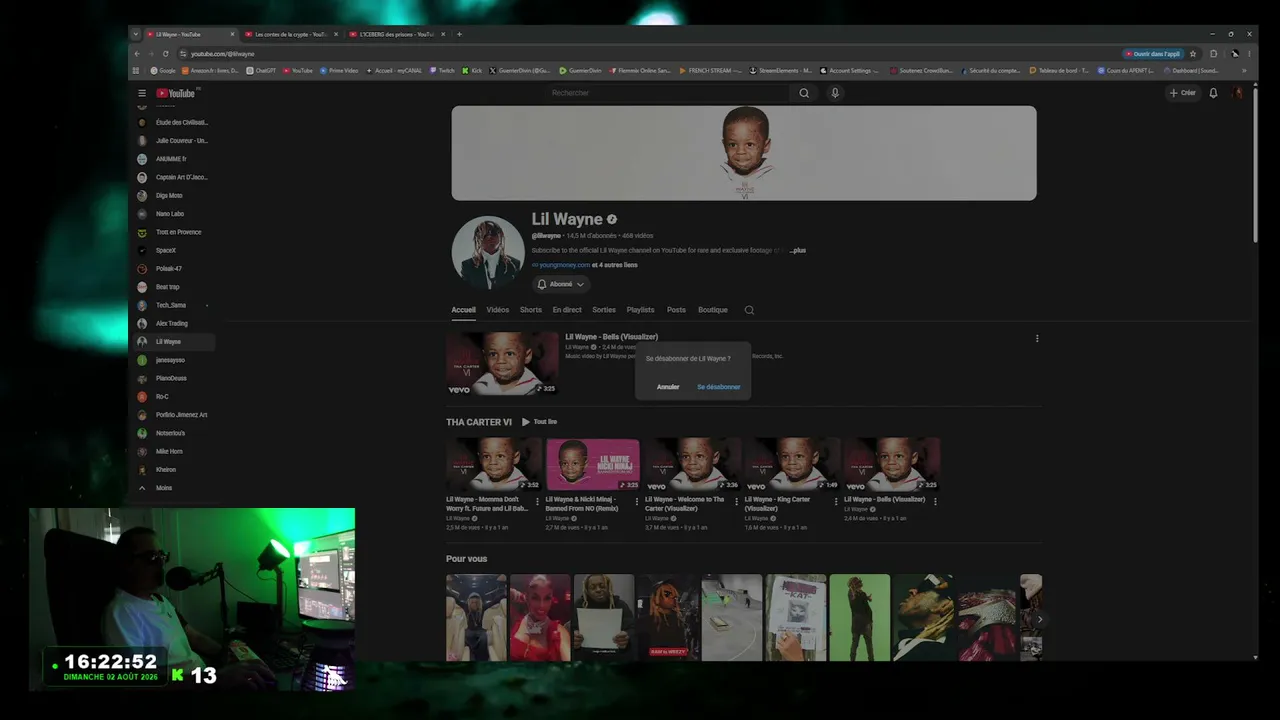The height and width of the screenshot is (720, 1280).
Task: Confirm with Se désabonner
Action: pos(719,387)
